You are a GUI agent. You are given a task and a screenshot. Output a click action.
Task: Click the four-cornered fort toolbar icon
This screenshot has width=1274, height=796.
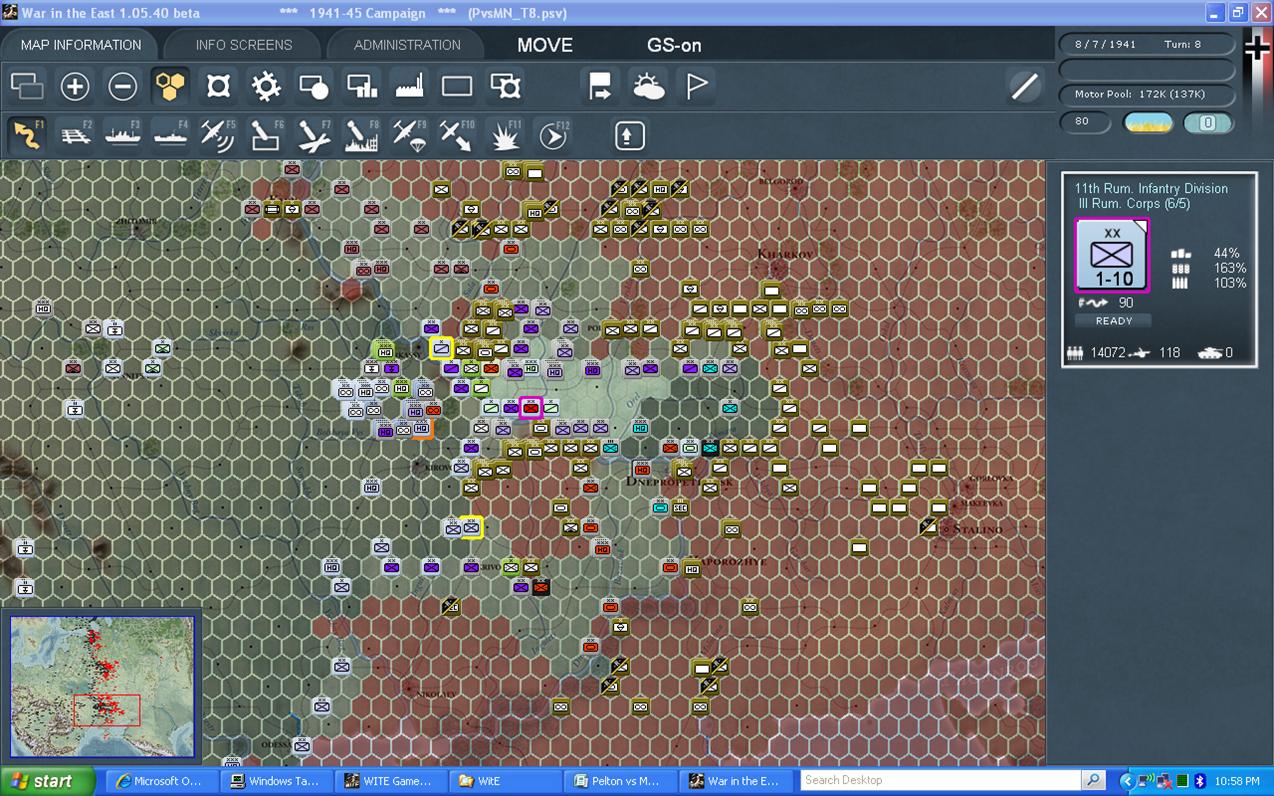[x=219, y=86]
